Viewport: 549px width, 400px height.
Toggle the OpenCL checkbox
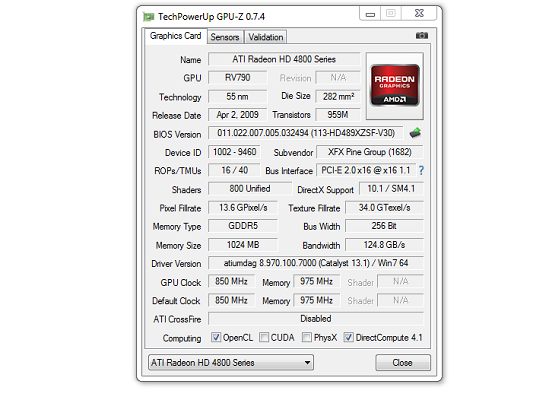click(x=216, y=338)
